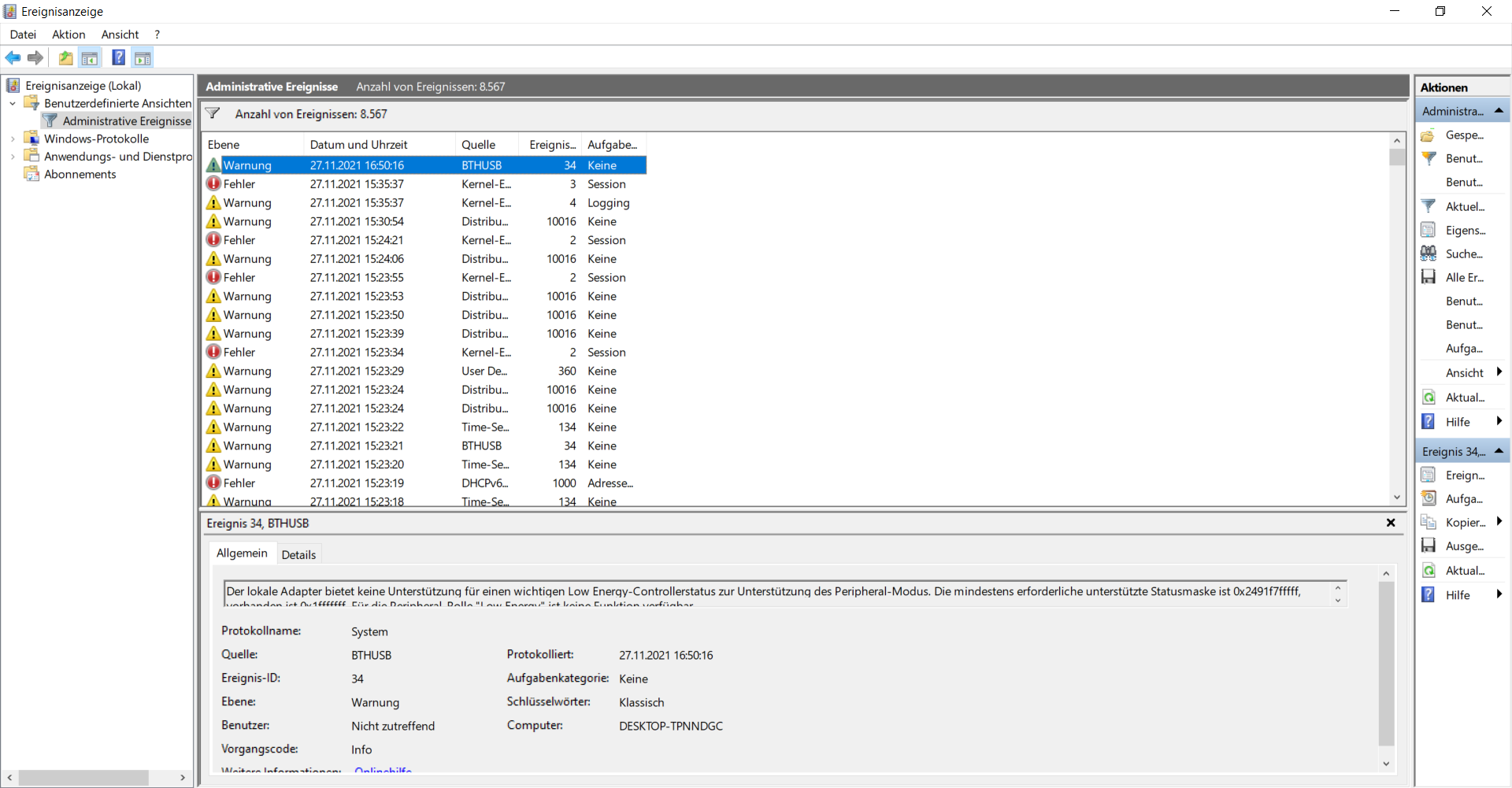
Task: Sort events by the Aufgabe... column header
Action: 614,145
